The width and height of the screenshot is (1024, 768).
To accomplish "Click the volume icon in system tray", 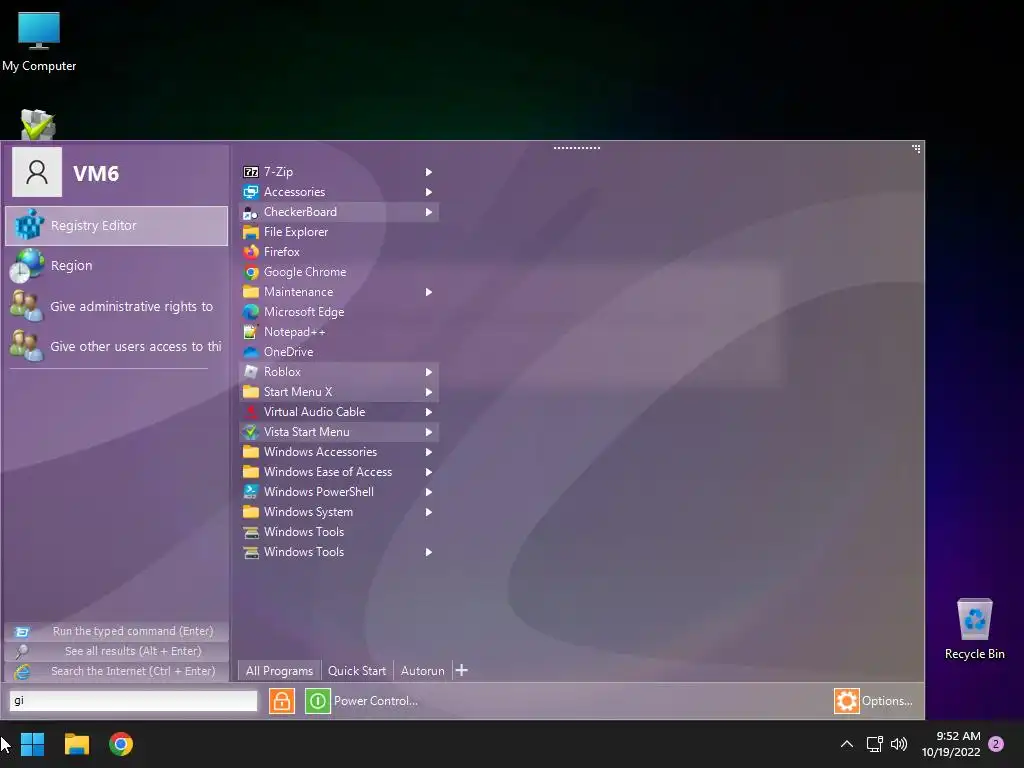I will 899,744.
